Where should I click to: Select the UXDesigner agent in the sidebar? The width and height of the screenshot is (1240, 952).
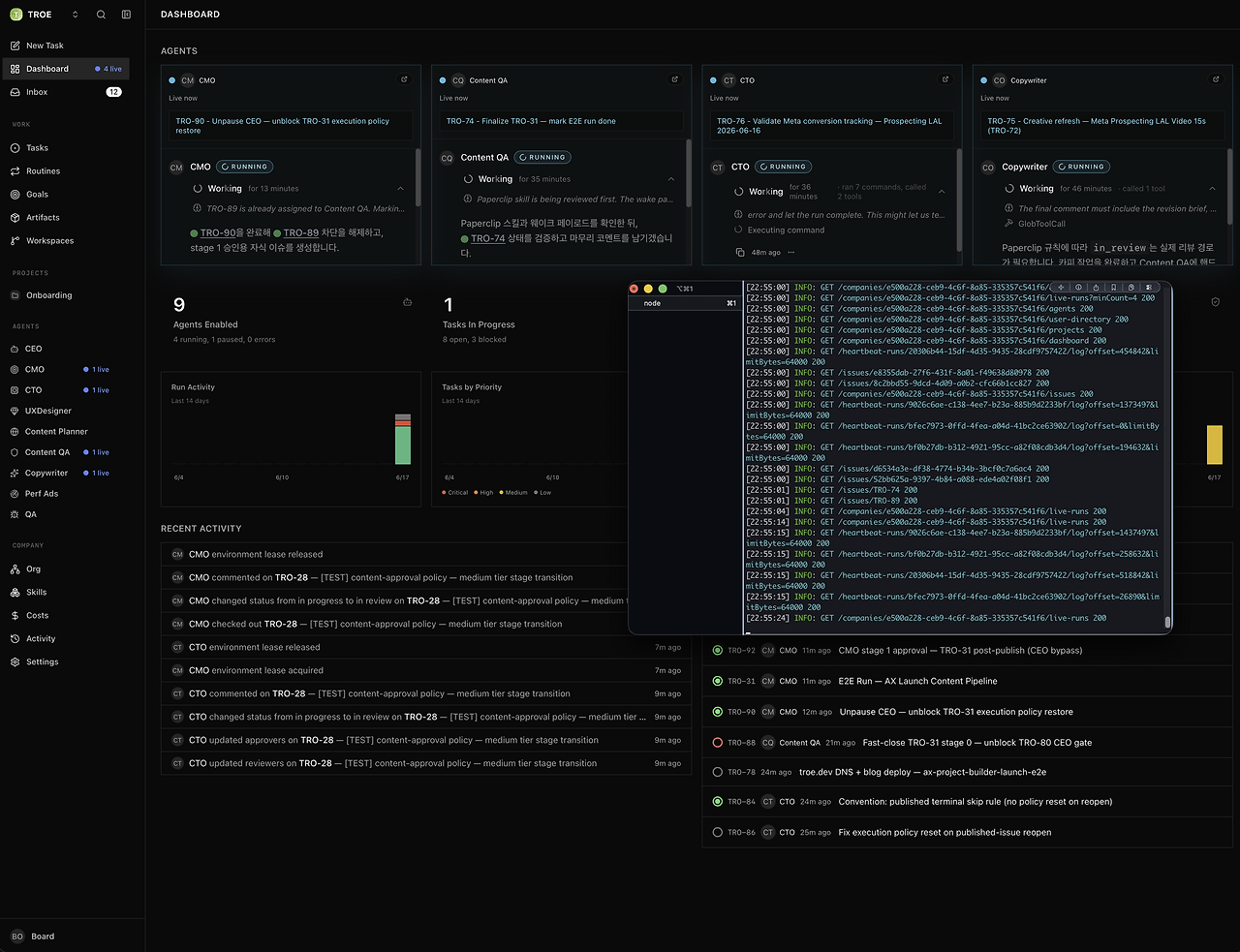click(65, 411)
